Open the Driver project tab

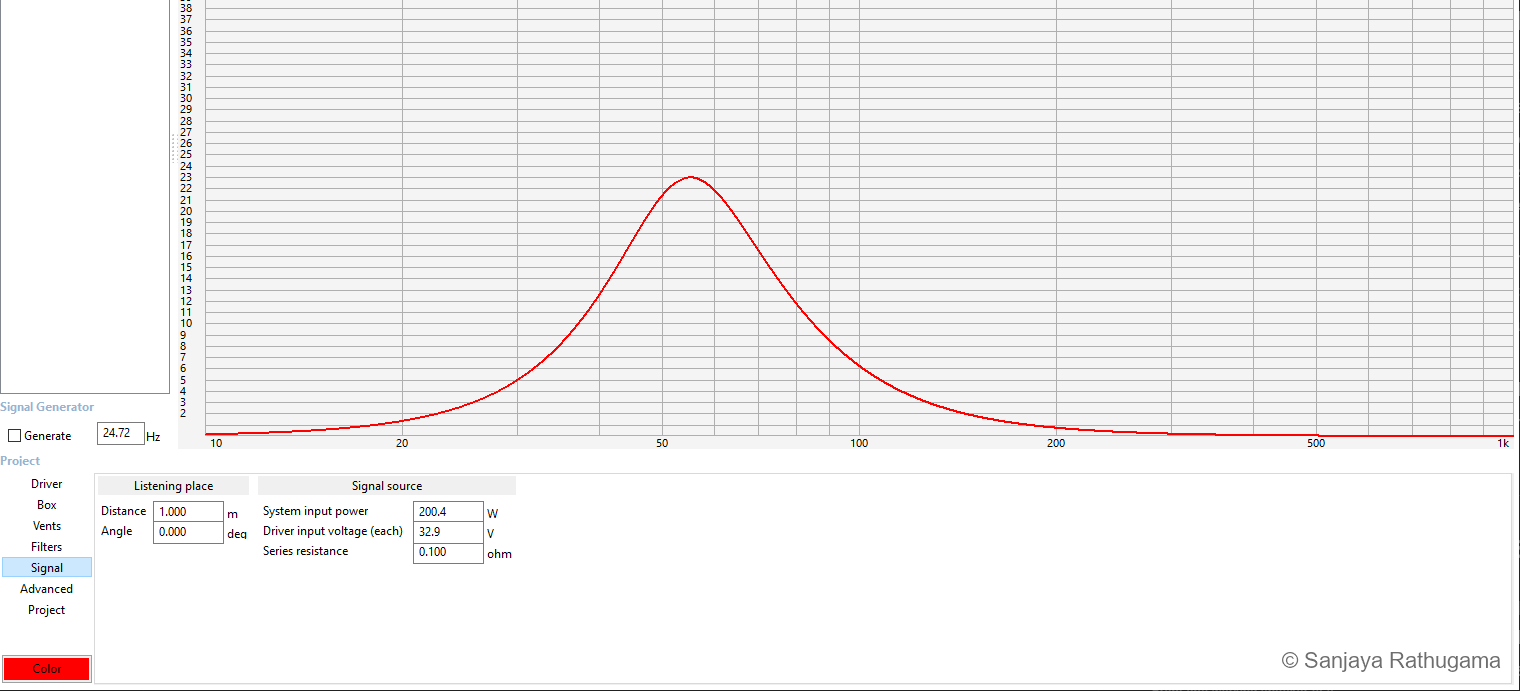[x=47, y=484]
